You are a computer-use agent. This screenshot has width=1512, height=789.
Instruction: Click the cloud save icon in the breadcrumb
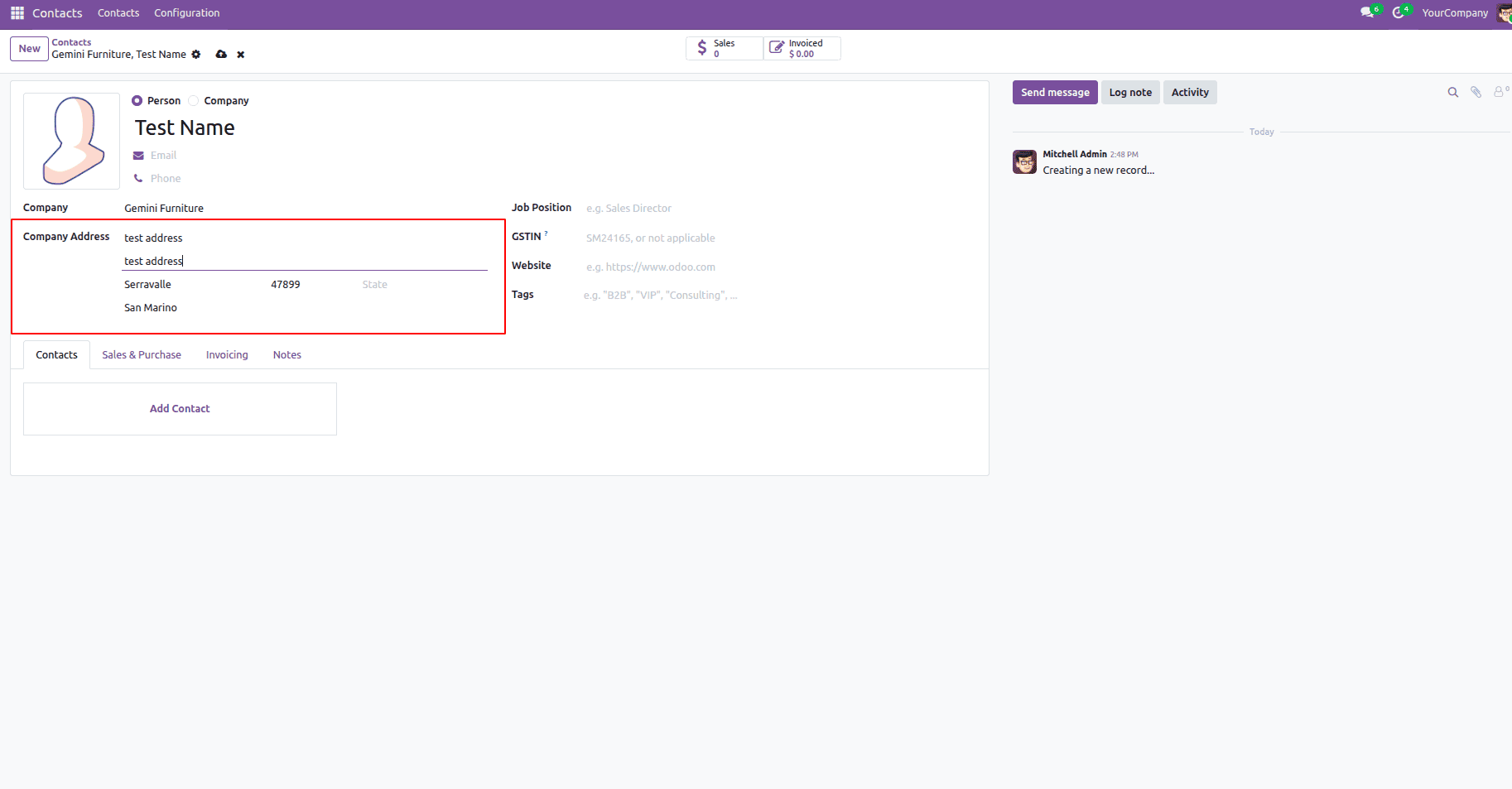(x=221, y=55)
